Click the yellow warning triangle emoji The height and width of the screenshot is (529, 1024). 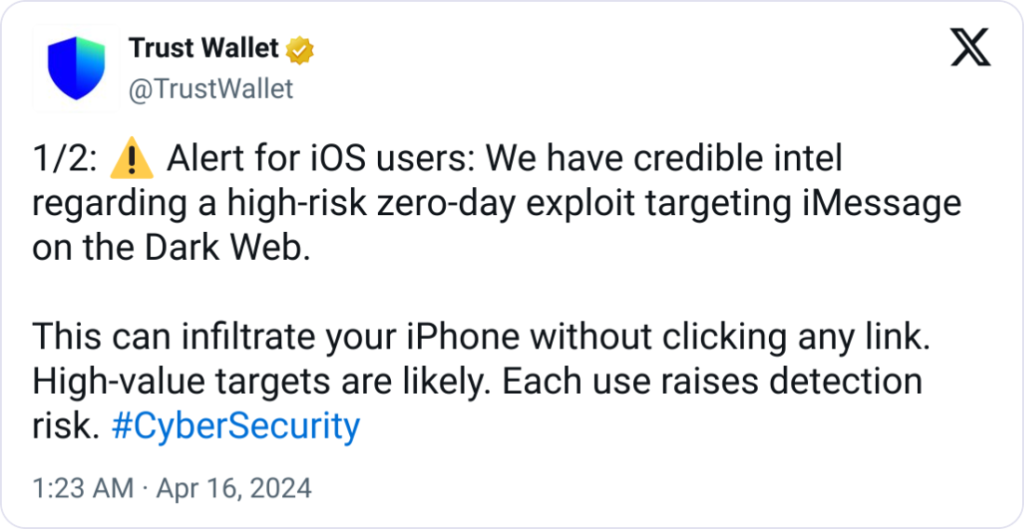click(x=127, y=159)
